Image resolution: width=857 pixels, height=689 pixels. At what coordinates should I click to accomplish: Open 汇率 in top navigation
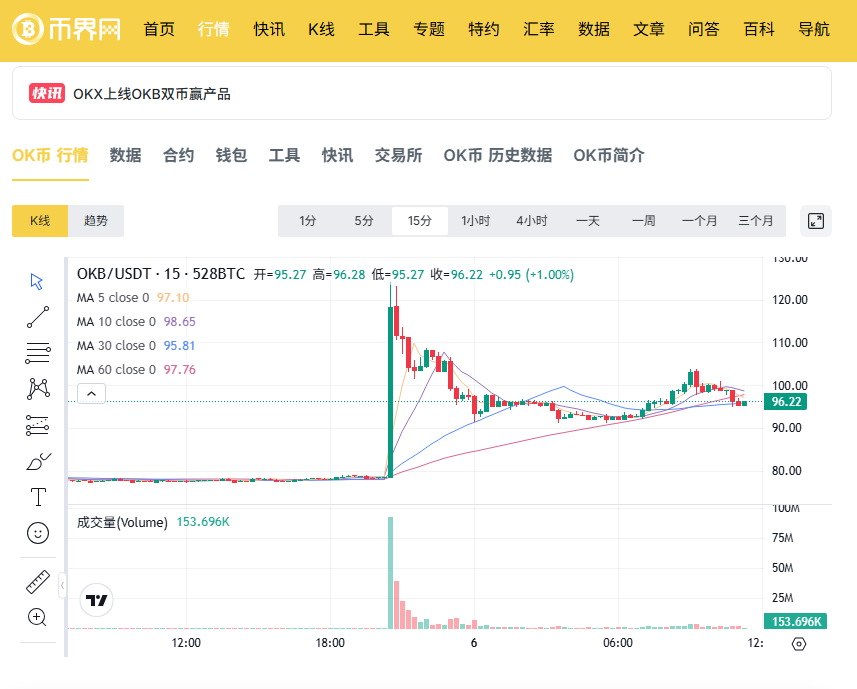[539, 29]
